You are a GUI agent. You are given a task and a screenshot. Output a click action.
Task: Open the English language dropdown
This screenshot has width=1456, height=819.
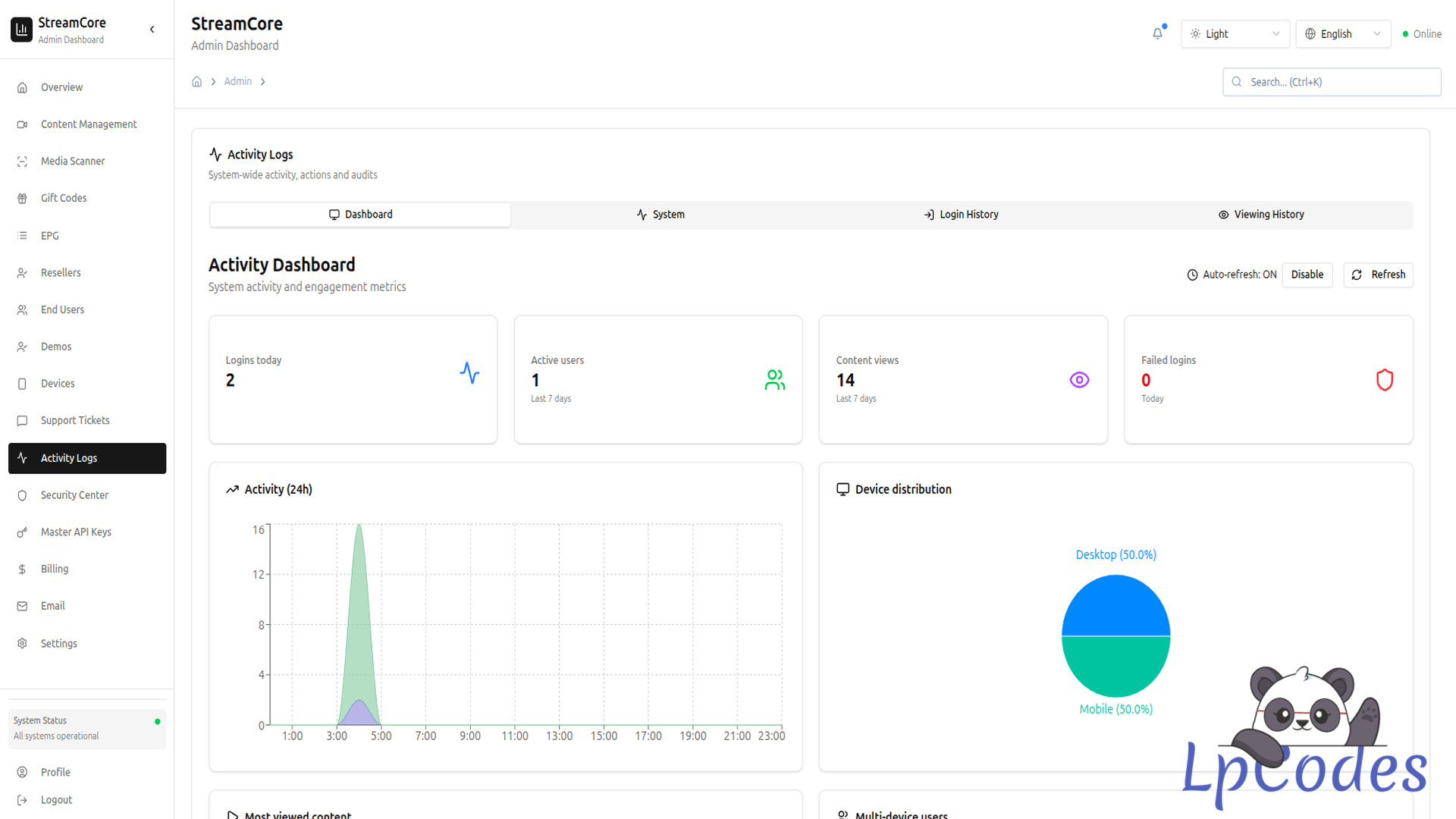1342,34
